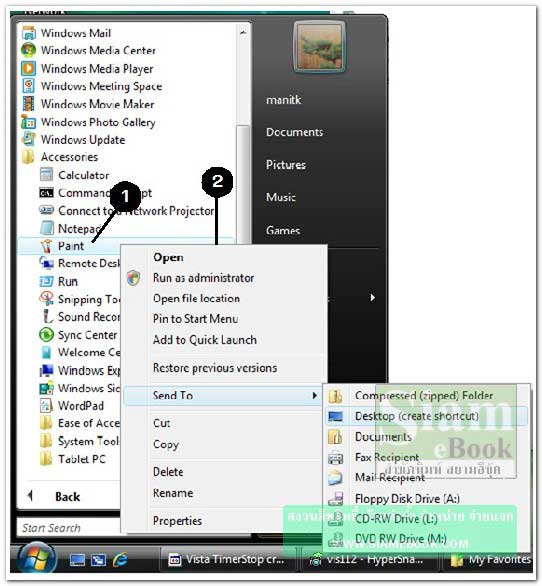Select Desktop (create shortcut)

point(416,416)
